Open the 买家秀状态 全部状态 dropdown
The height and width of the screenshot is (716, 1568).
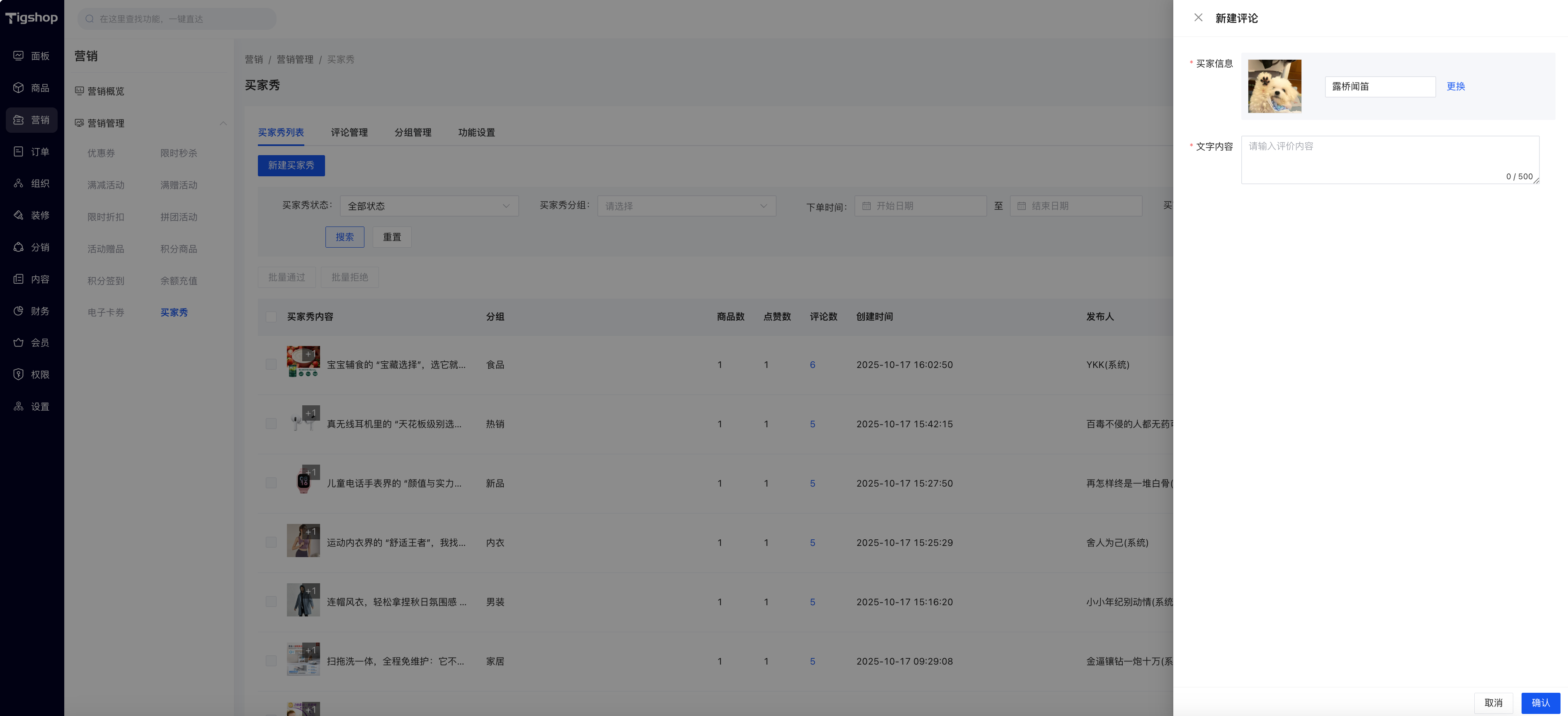[x=429, y=206]
